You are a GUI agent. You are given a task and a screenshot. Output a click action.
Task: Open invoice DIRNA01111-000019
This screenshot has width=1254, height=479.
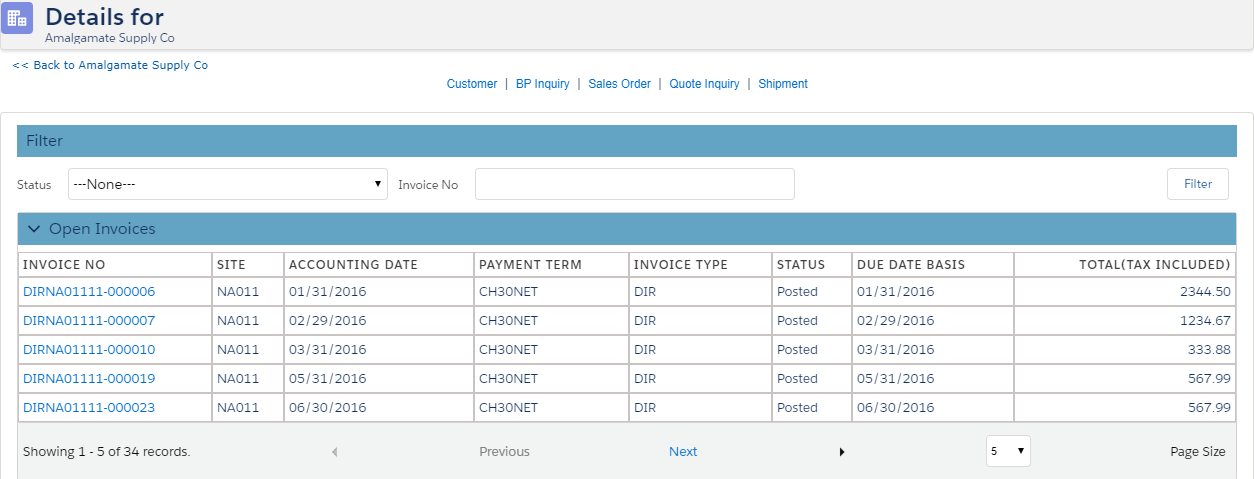89,379
